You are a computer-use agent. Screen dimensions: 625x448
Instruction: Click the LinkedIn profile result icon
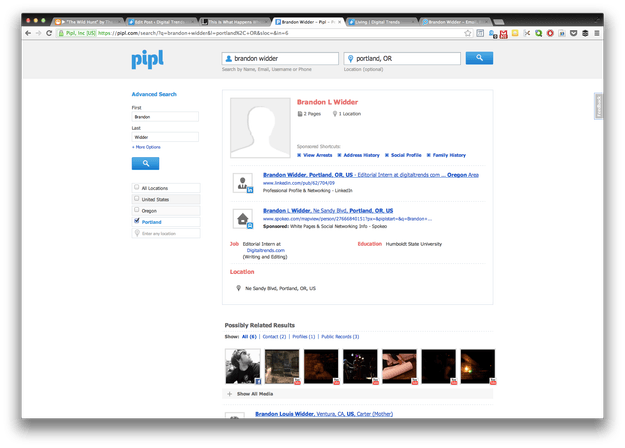click(243, 183)
